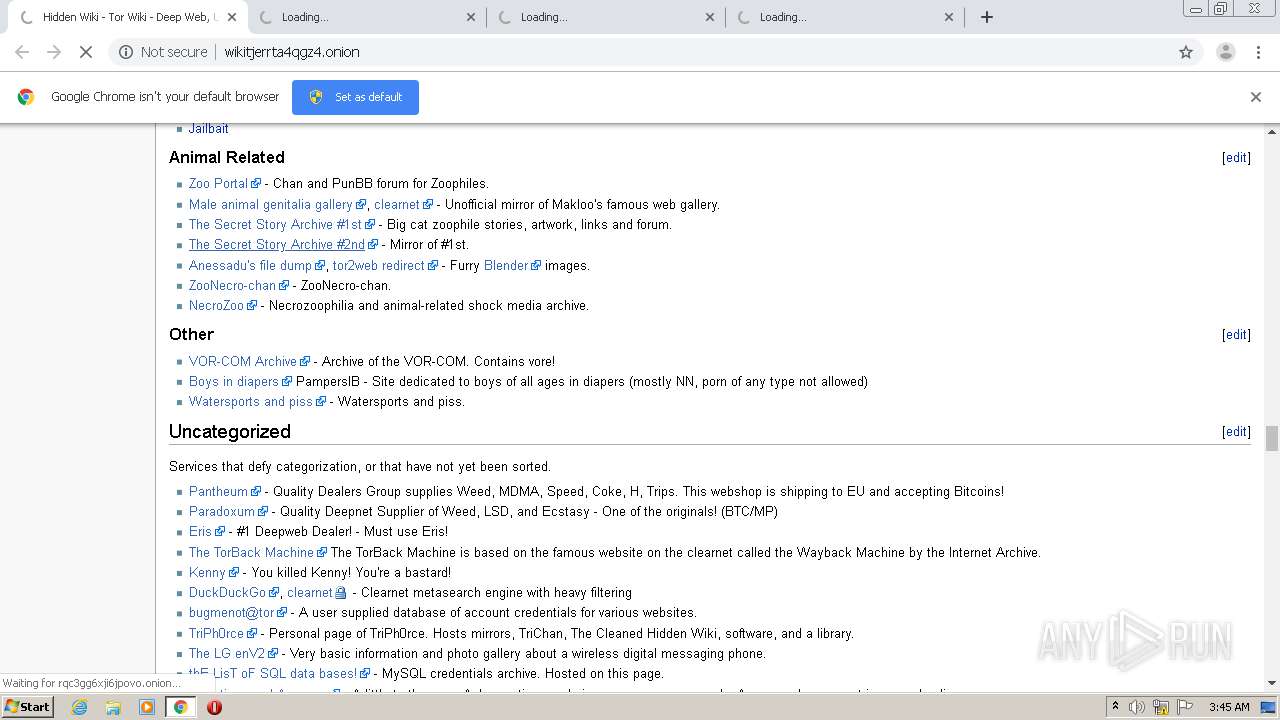Screen dimensions: 1280x720
Task: Switch to the Hidden Wiki tab
Action: tap(126, 17)
